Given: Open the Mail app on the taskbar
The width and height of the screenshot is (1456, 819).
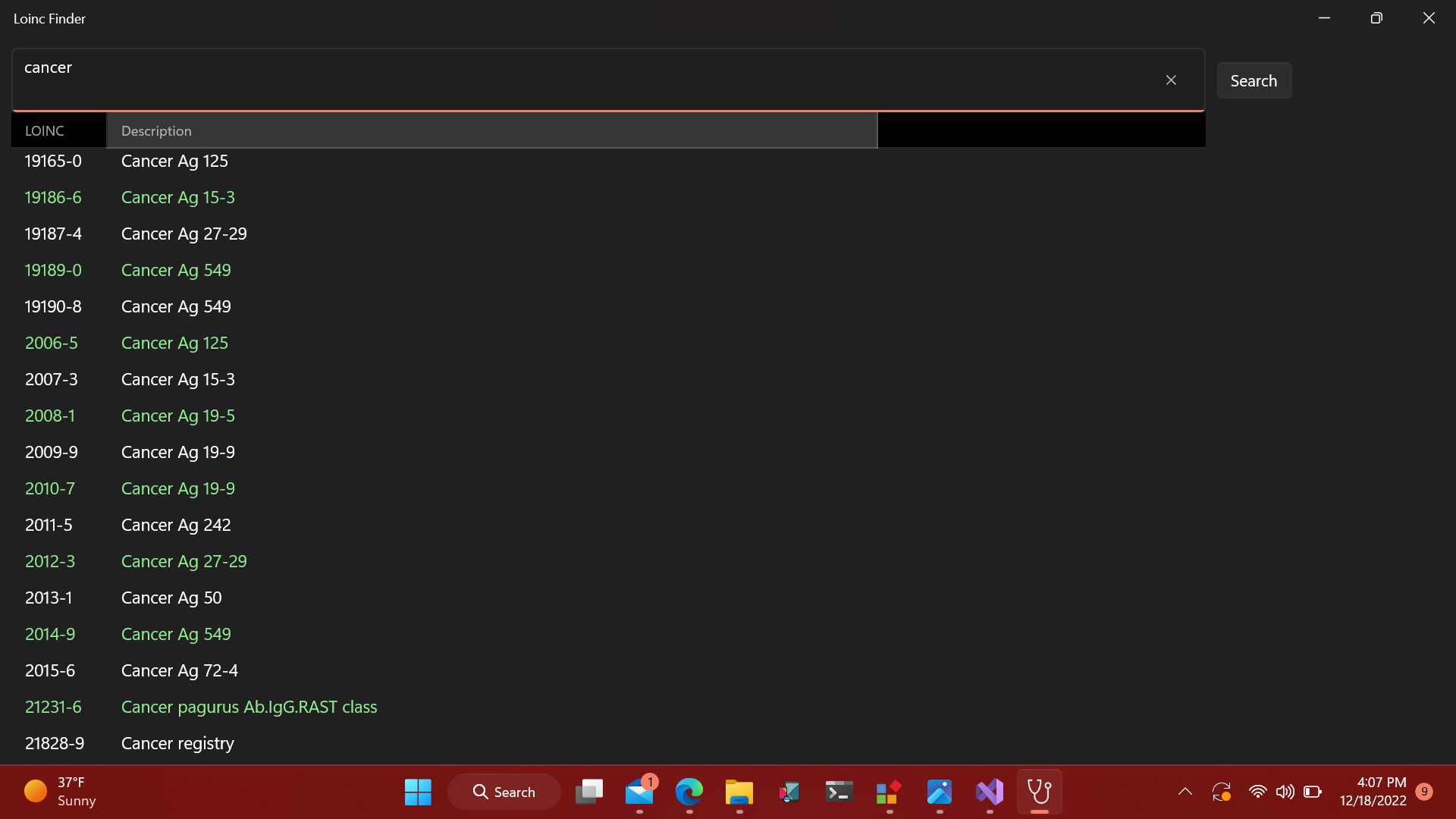Looking at the screenshot, I should tap(639, 792).
